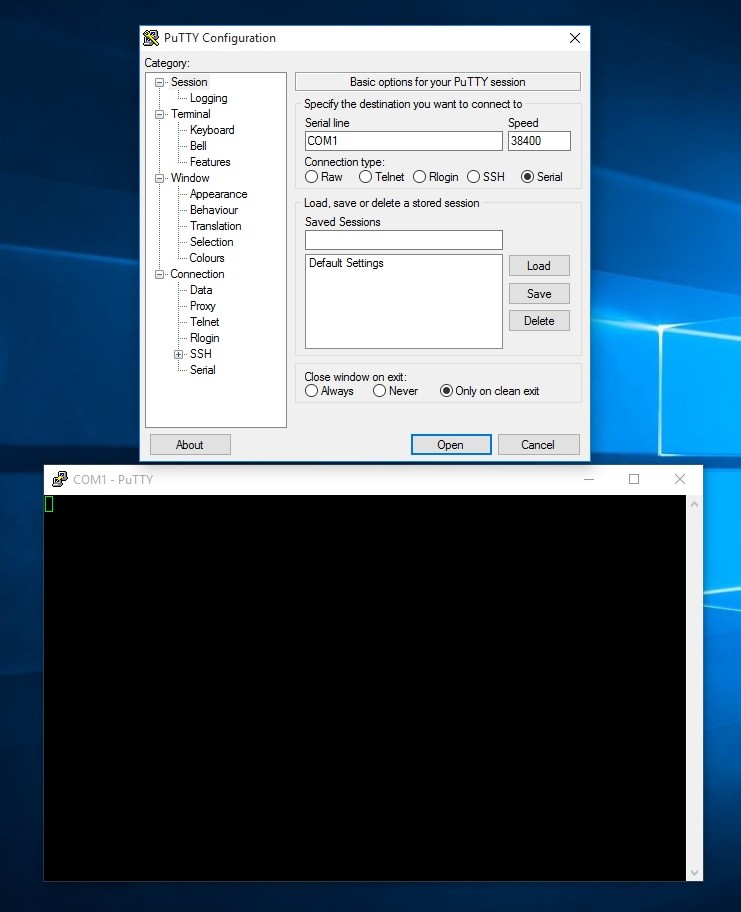The width and height of the screenshot is (741, 912).
Task: Open the Telnet category in tree
Action: pos(204,322)
